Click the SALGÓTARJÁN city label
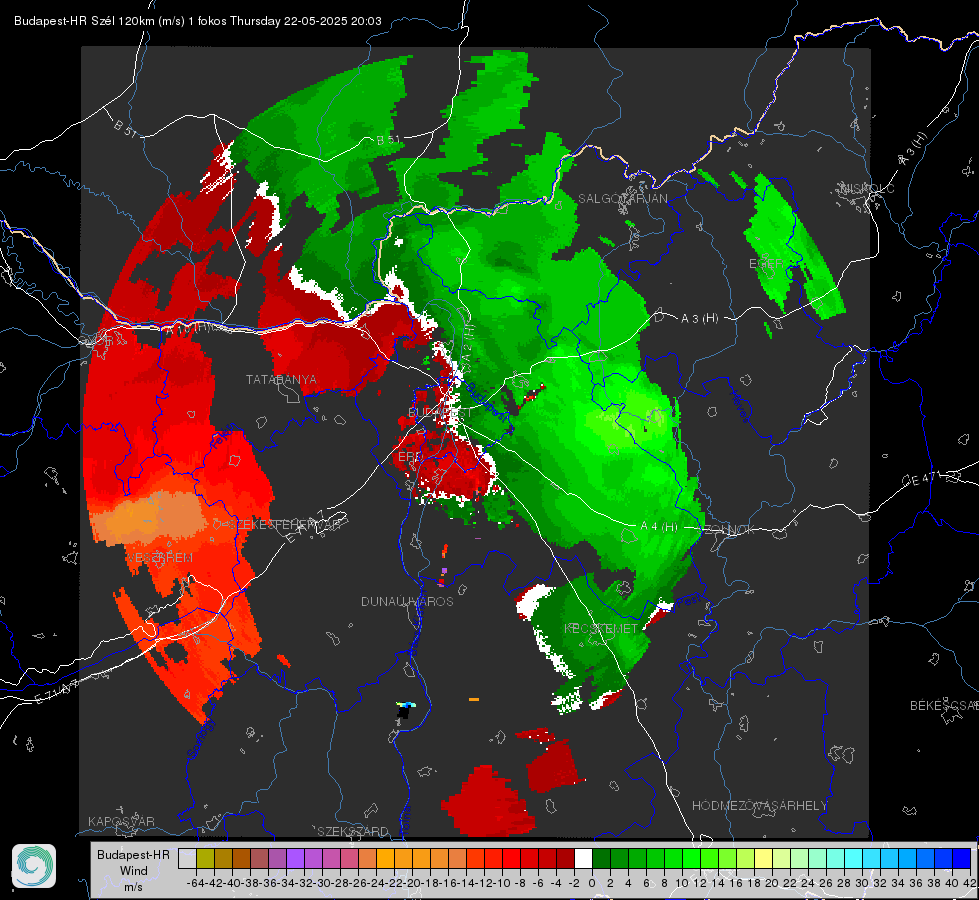The height and width of the screenshot is (900, 979). [622, 199]
